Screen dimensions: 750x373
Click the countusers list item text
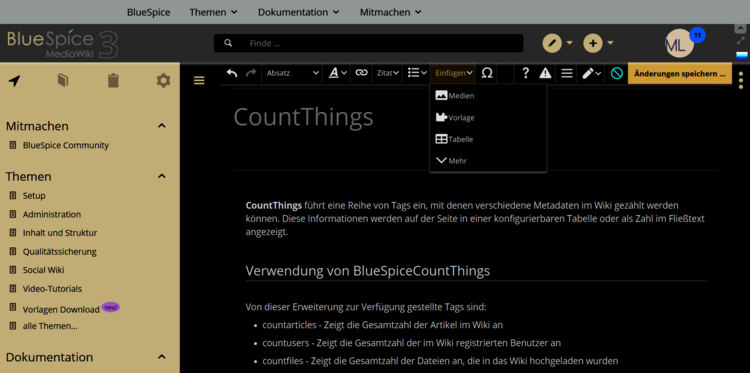tap(411, 343)
